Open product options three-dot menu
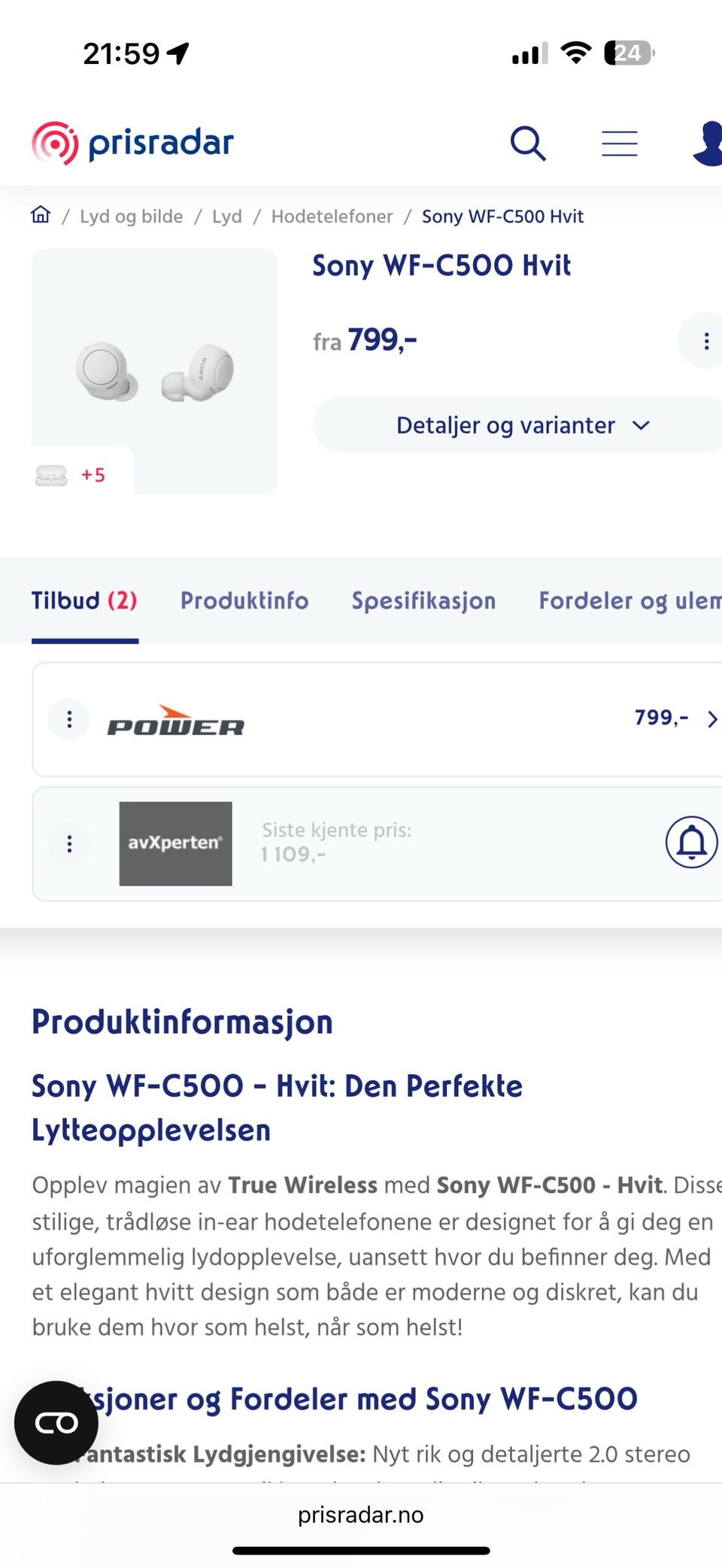Screen dimensions: 722x1568 (705, 341)
